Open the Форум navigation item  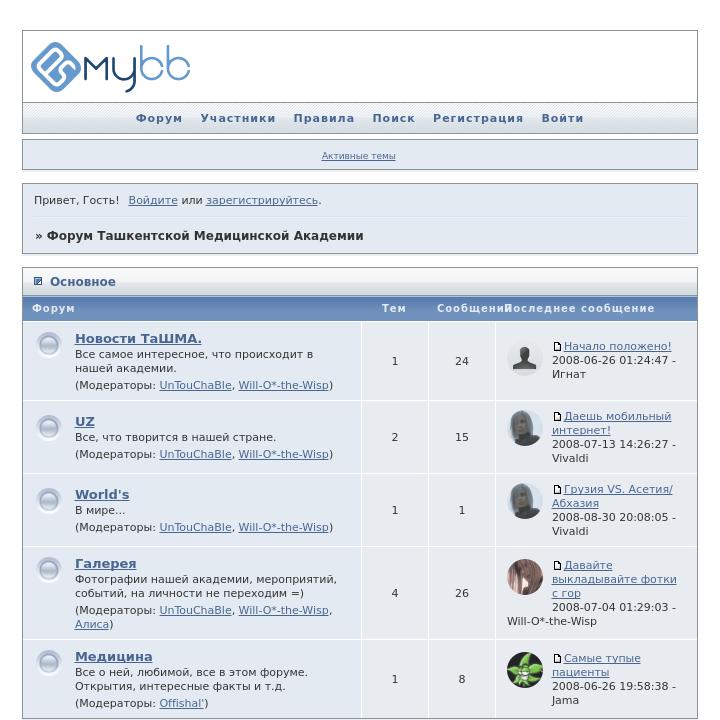pyautogui.click(x=159, y=118)
